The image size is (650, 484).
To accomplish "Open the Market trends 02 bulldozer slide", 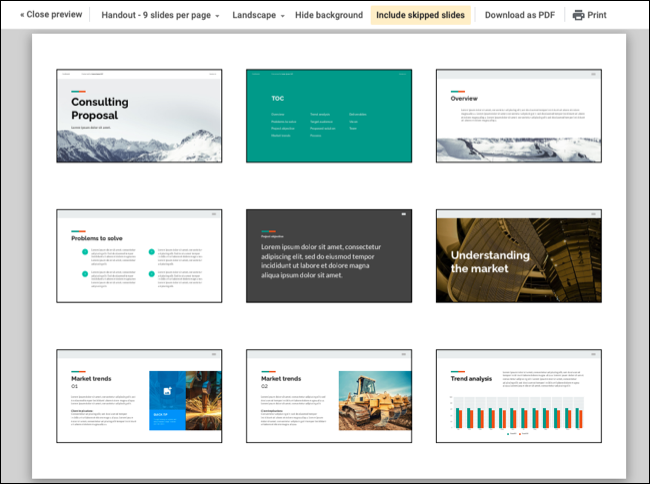I will click(x=328, y=396).
